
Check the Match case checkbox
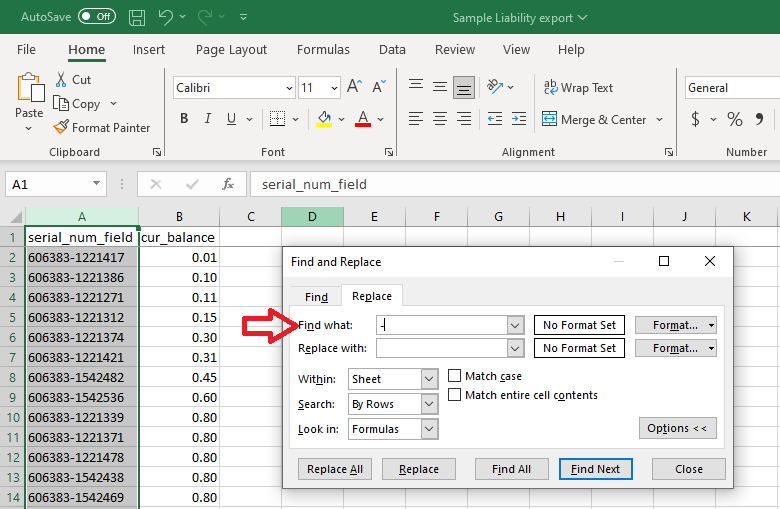pyautogui.click(x=454, y=376)
